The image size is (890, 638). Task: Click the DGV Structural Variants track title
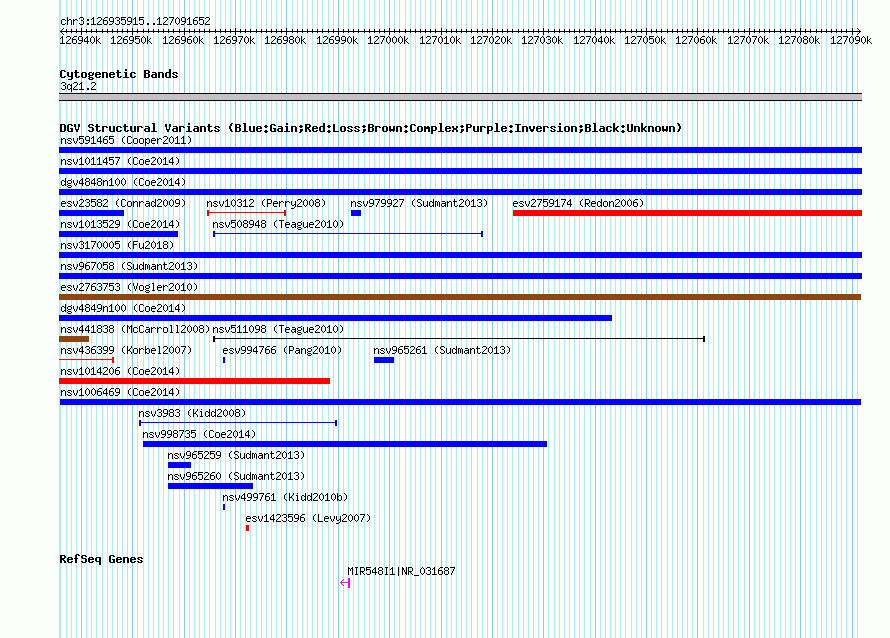(x=371, y=128)
